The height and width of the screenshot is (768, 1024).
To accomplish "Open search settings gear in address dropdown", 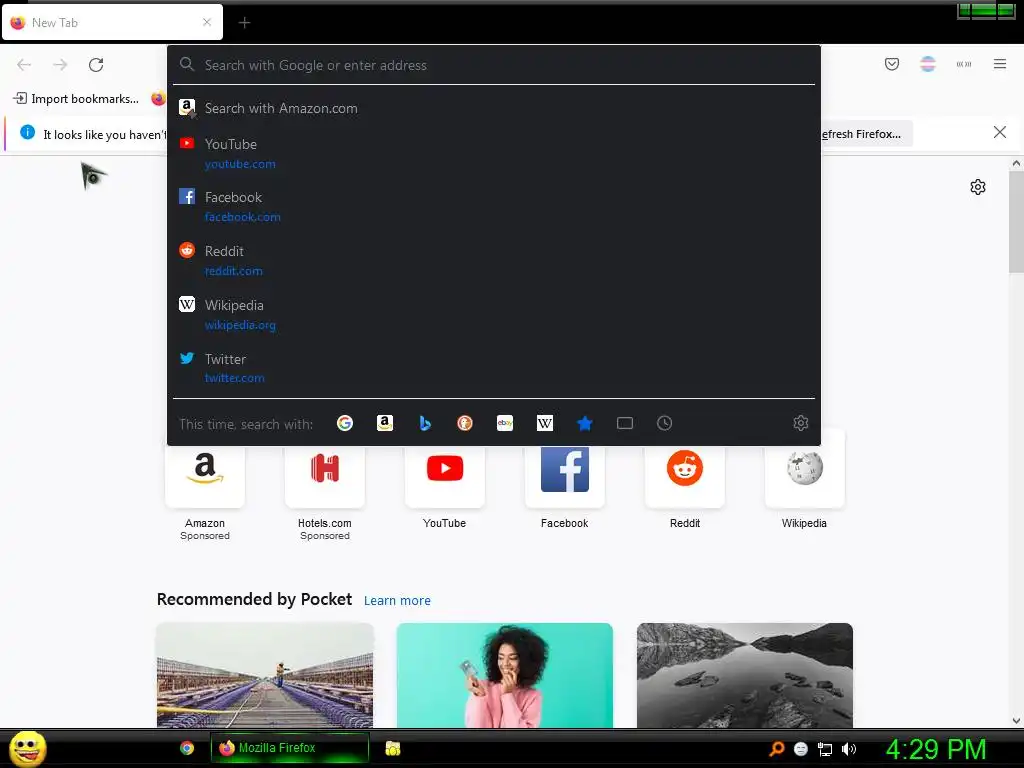I will 801,423.
